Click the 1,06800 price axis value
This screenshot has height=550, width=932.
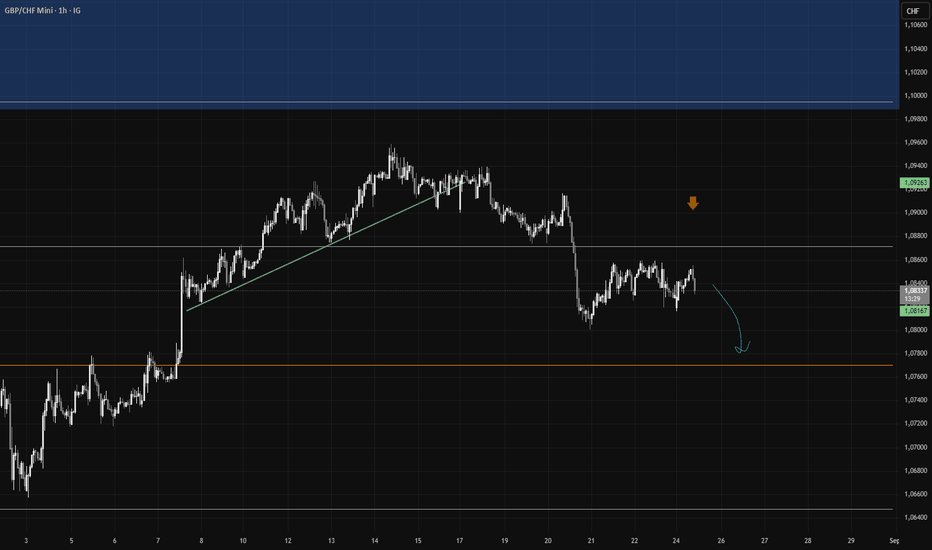915,471
